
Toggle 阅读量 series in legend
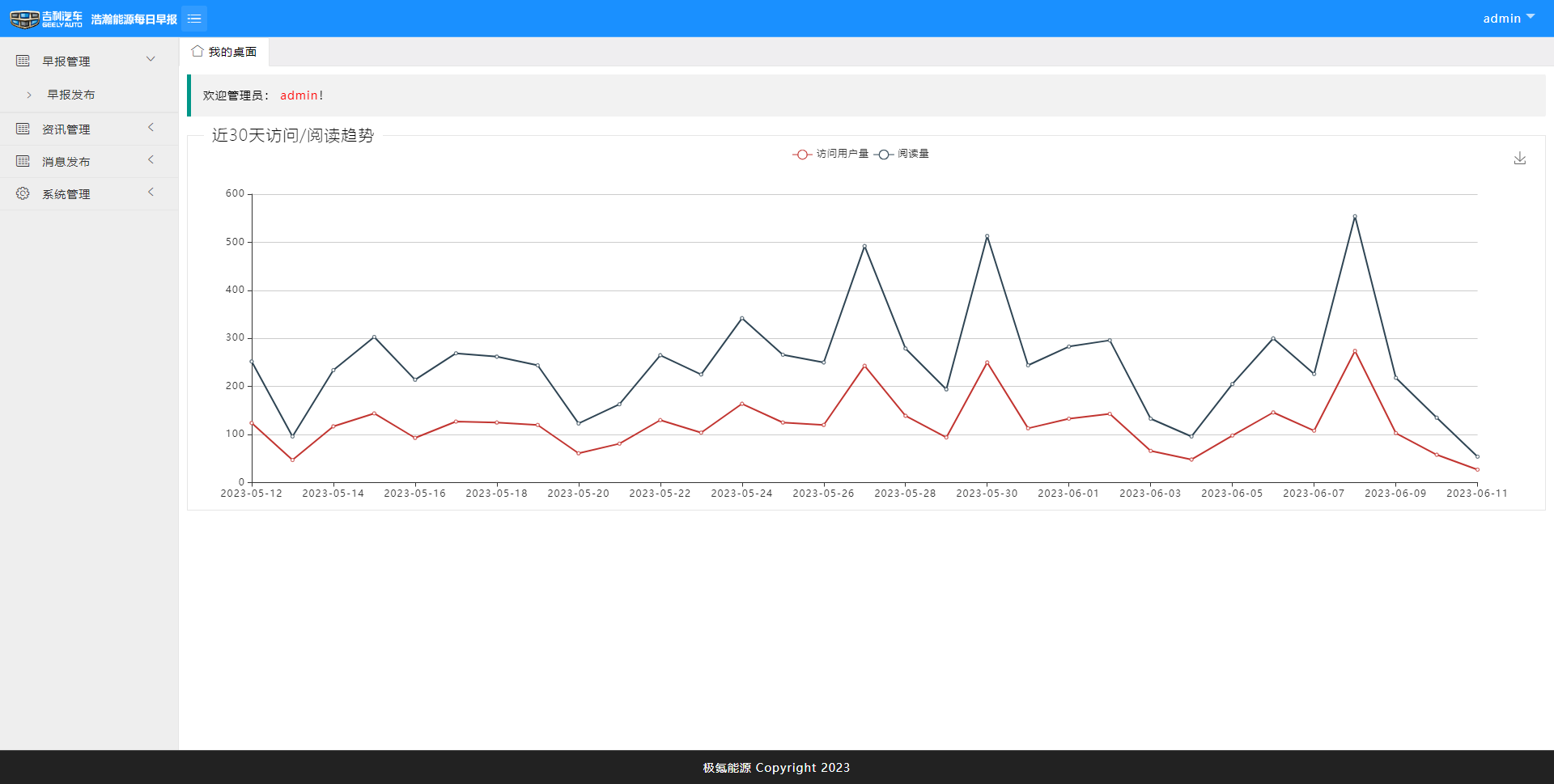pyautogui.click(x=902, y=154)
